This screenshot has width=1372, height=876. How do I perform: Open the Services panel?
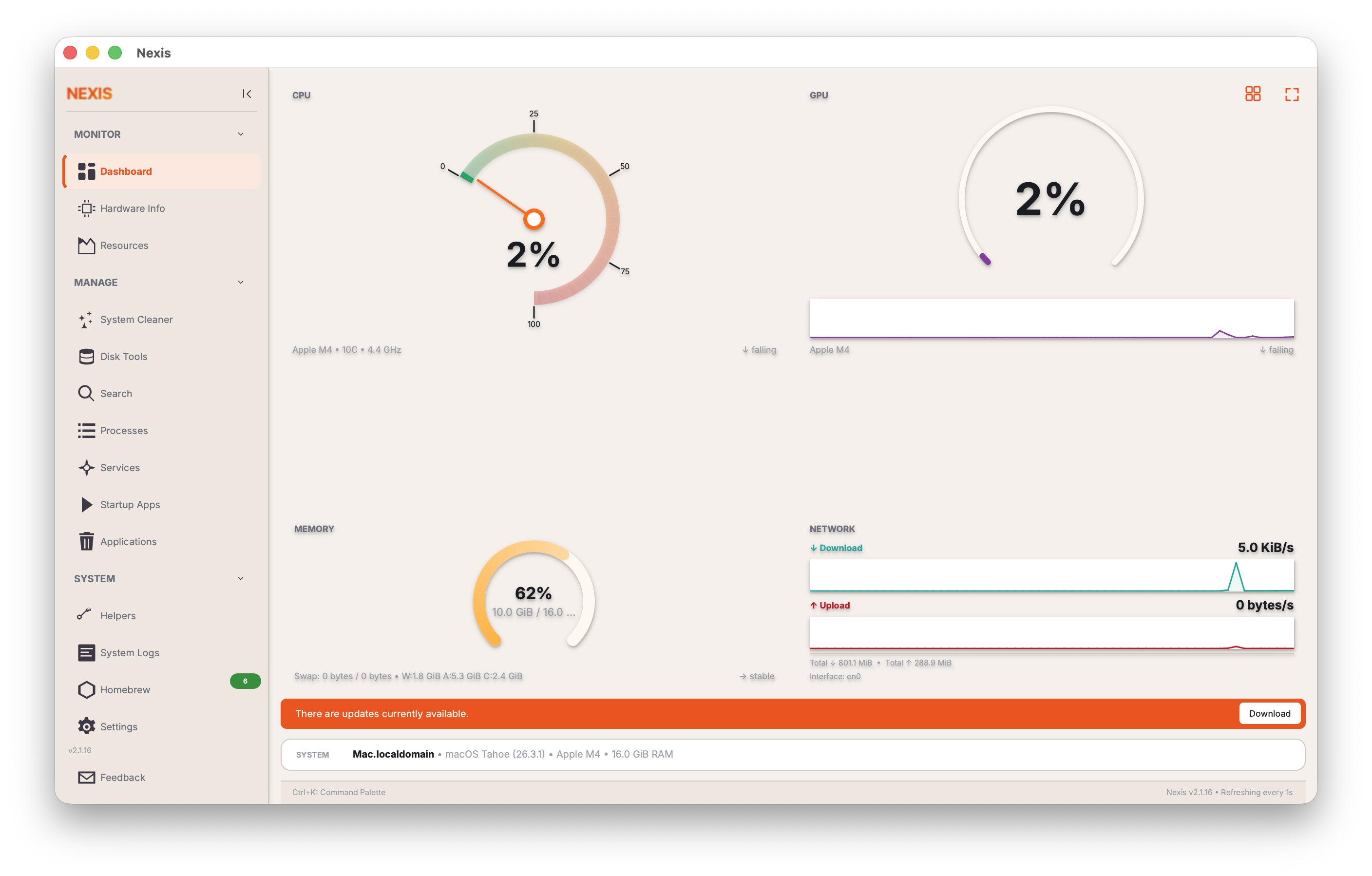[x=120, y=467]
